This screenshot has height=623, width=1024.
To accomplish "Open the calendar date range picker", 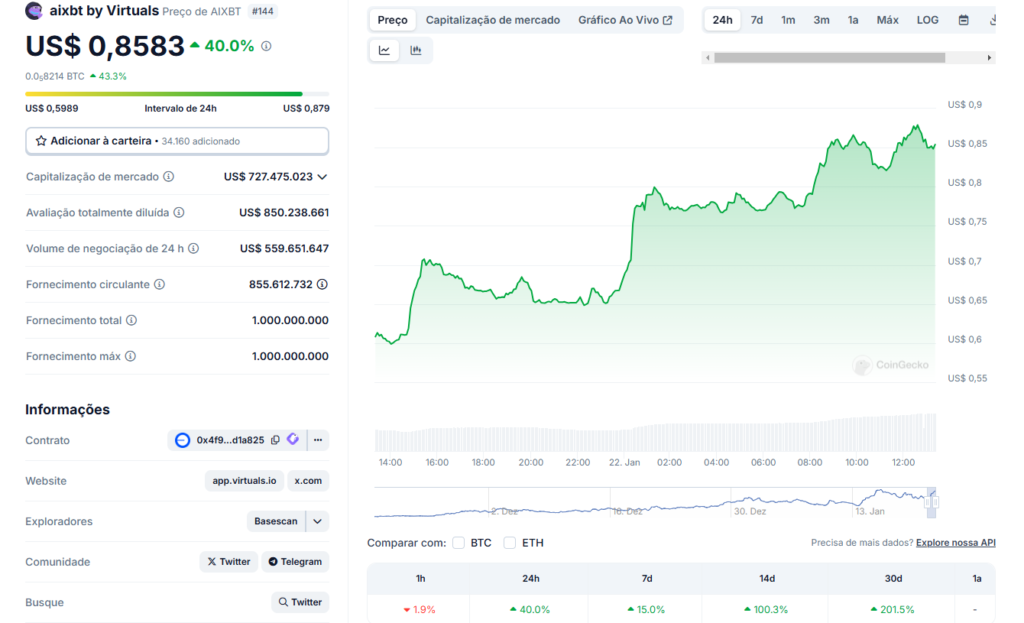I will click(x=963, y=20).
